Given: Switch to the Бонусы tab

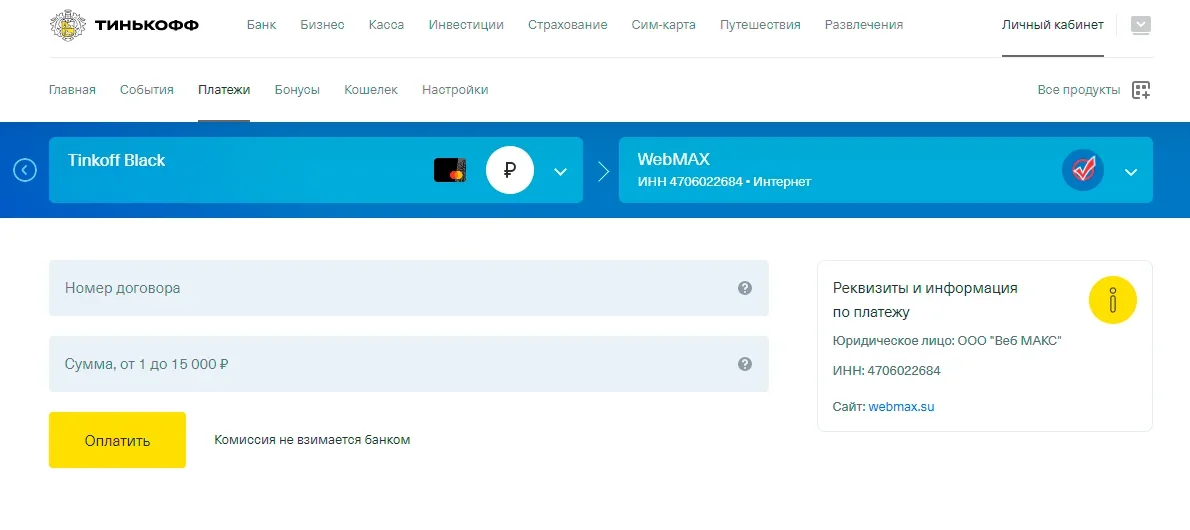Looking at the screenshot, I should [298, 90].
